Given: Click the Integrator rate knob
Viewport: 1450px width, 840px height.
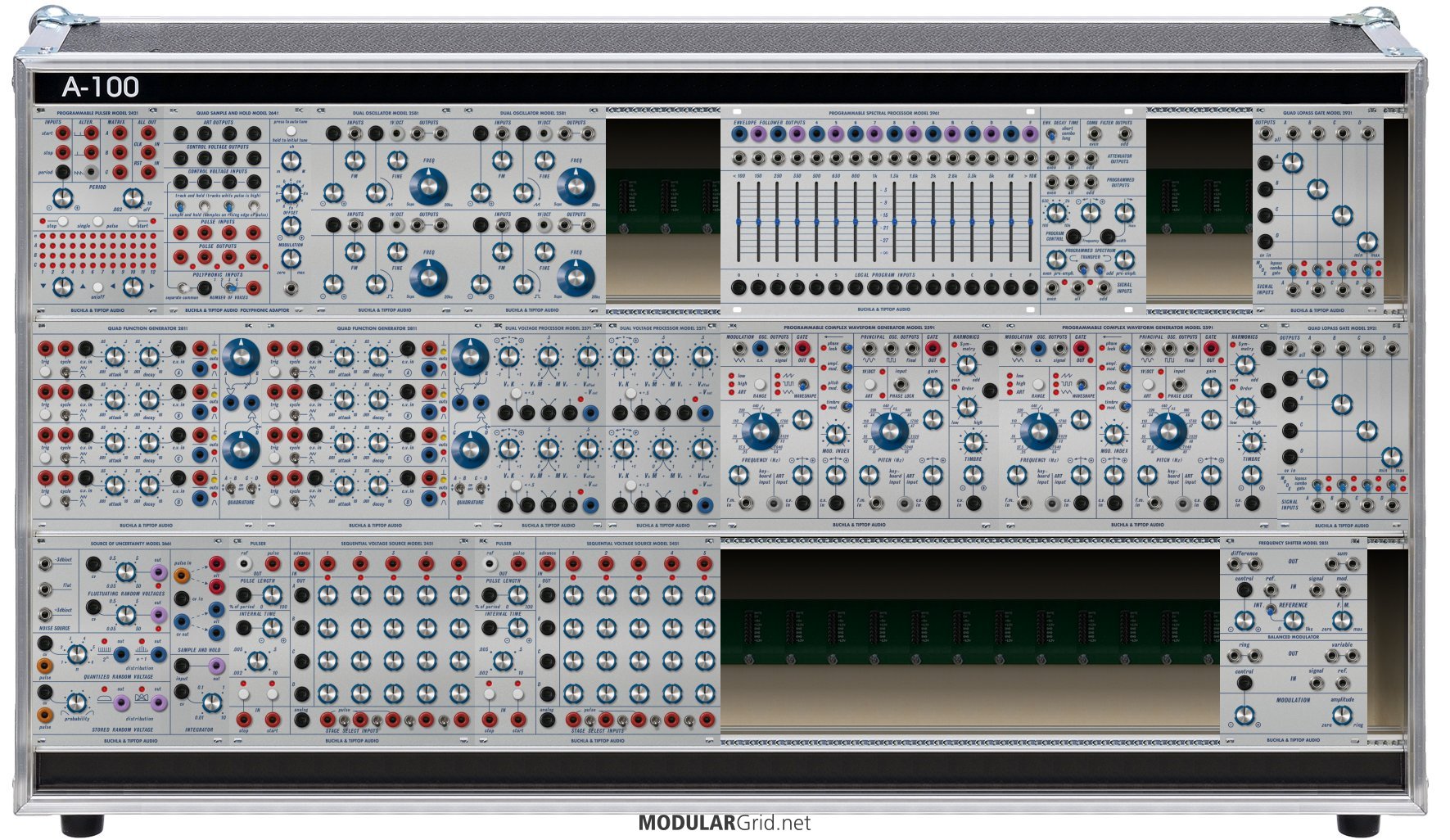Looking at the screenshot, I should (212, 702).
